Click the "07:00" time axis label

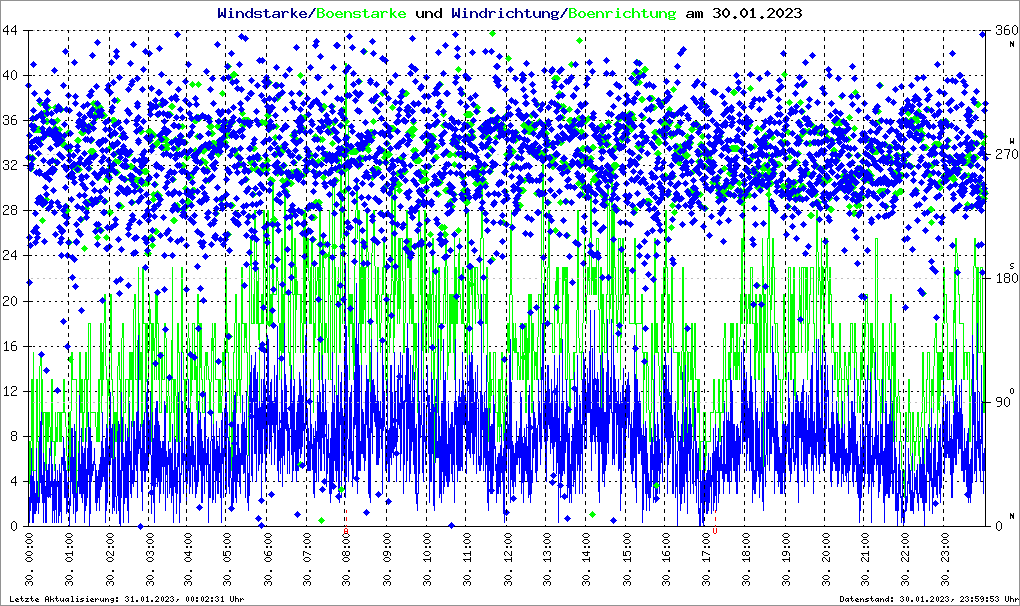pyautogui.click(x=308, y=547)
